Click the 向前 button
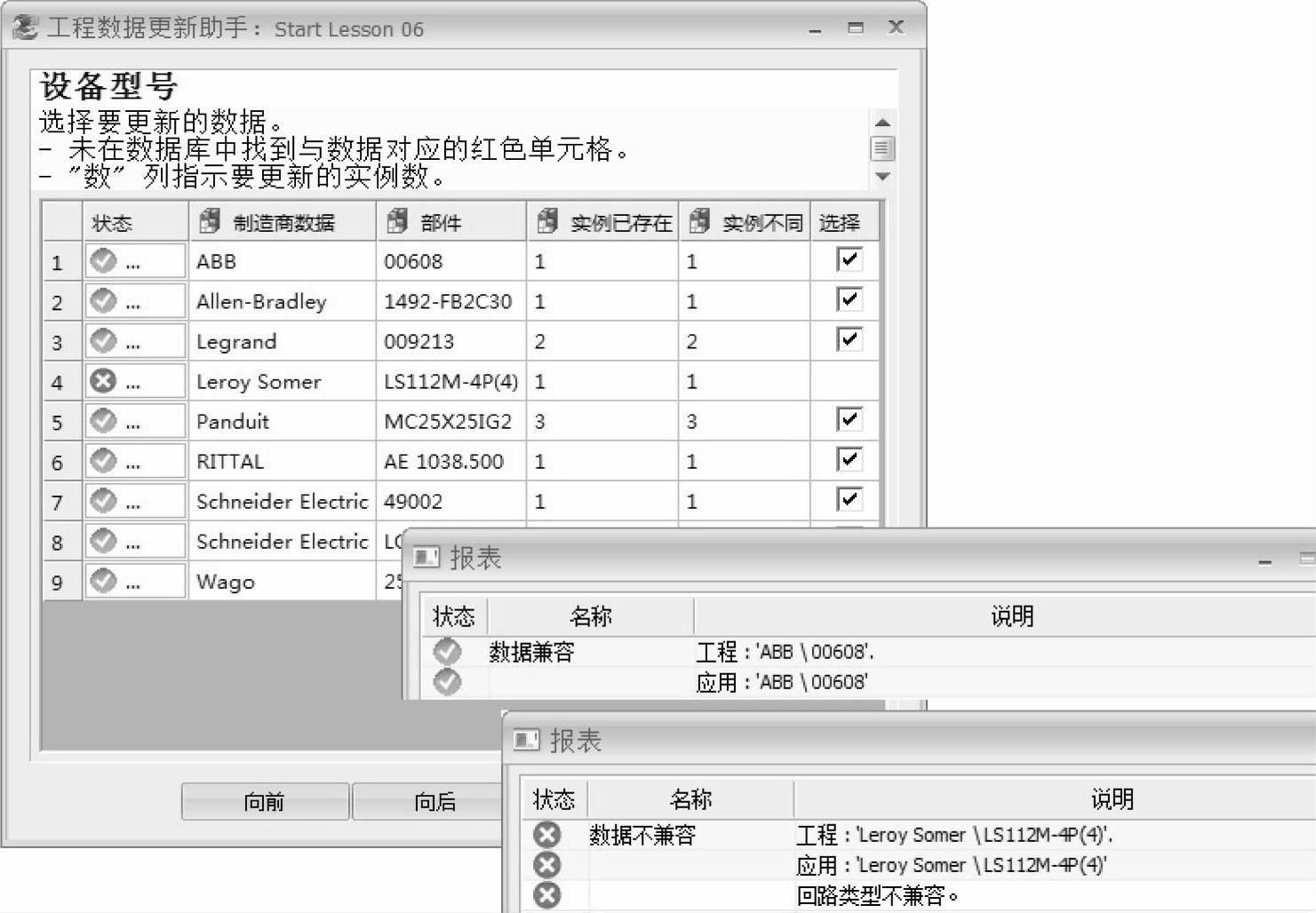The image size is (1316, 913). tap(265, 802)
